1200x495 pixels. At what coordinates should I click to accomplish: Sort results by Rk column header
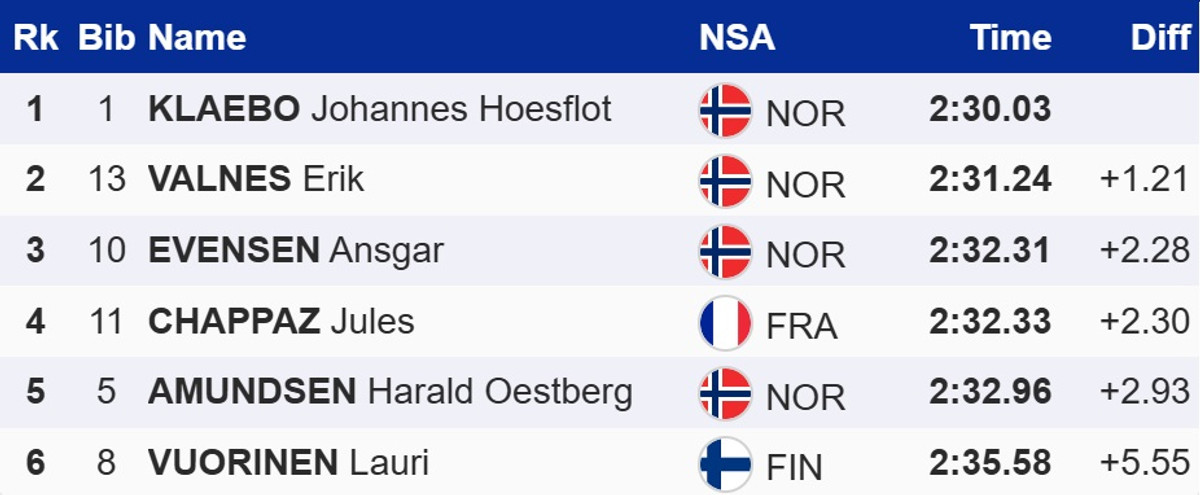pyautogui.click(x=35, y=38)
